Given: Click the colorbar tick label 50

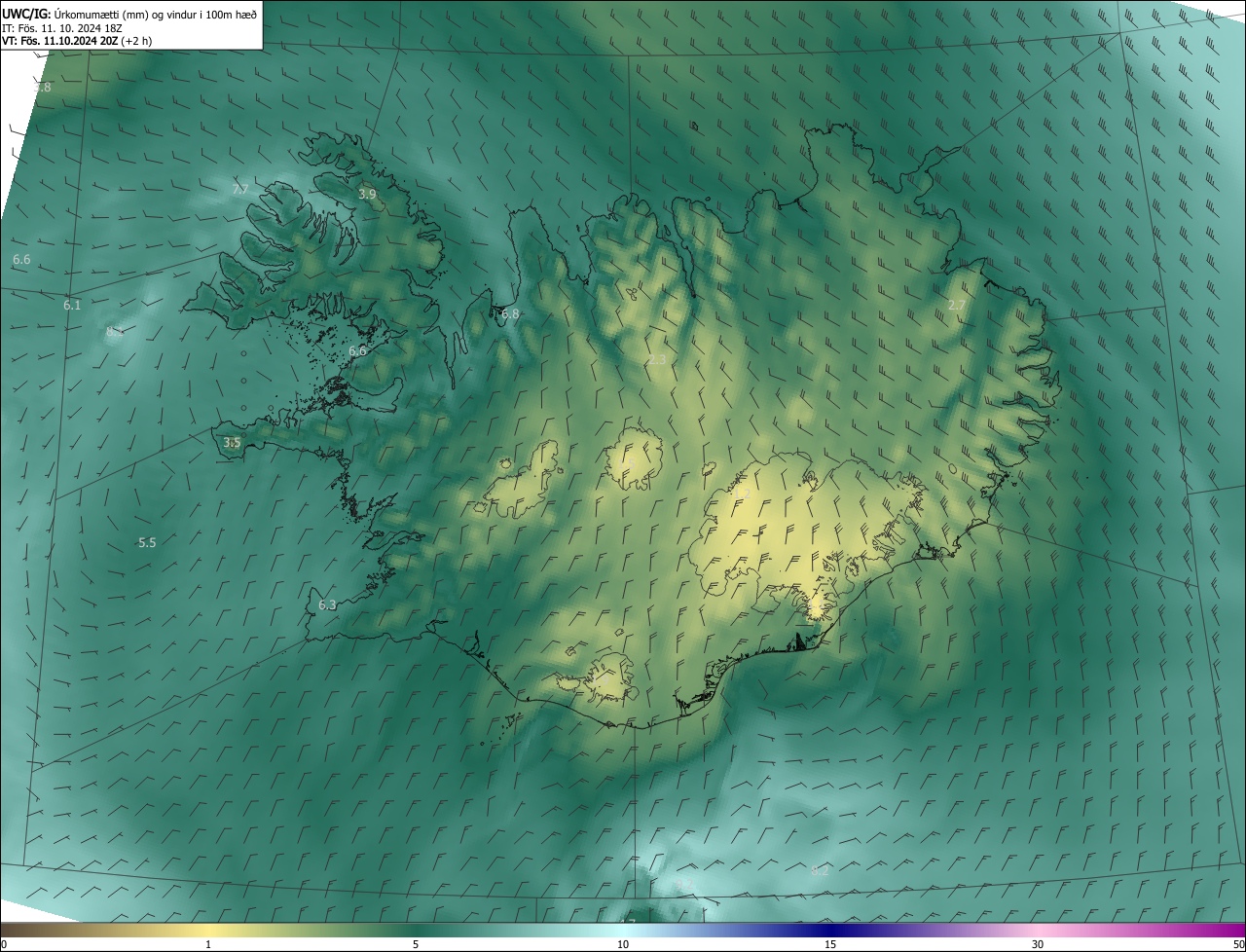Looking at the screenshot, I should [1238, 944].
